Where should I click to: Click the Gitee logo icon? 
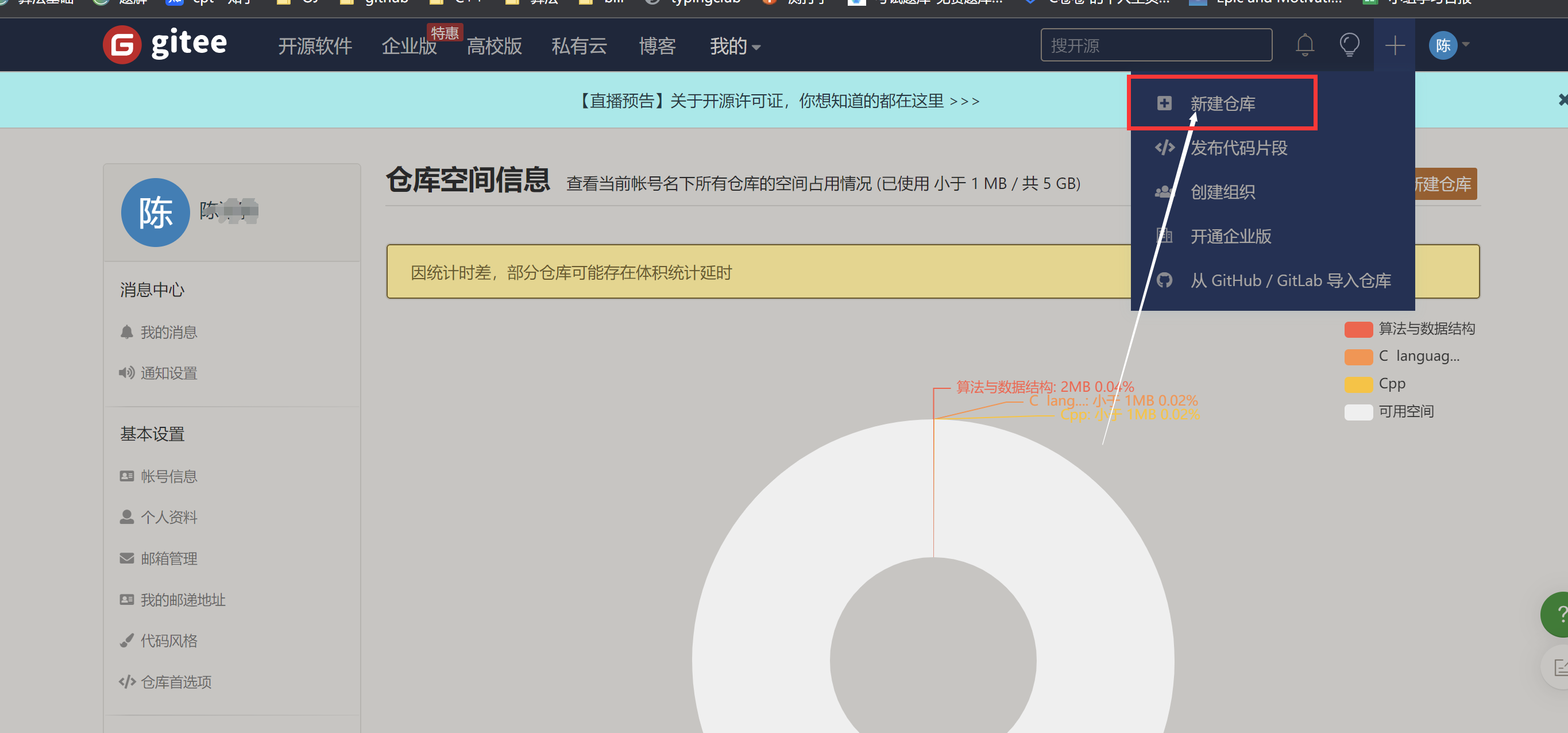[122, 44]
